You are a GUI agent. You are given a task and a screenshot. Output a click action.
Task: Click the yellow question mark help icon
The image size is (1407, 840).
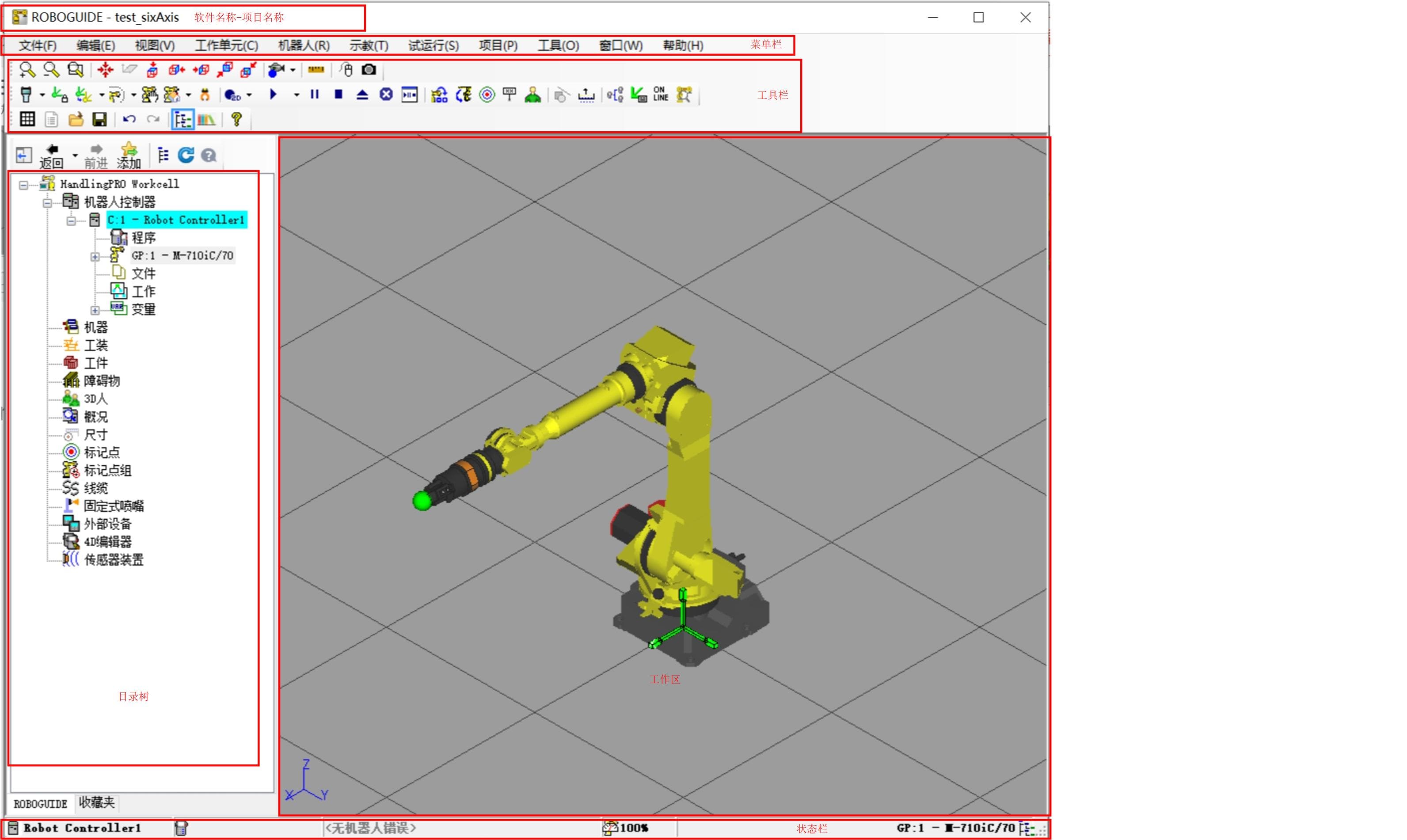(236, 119)
